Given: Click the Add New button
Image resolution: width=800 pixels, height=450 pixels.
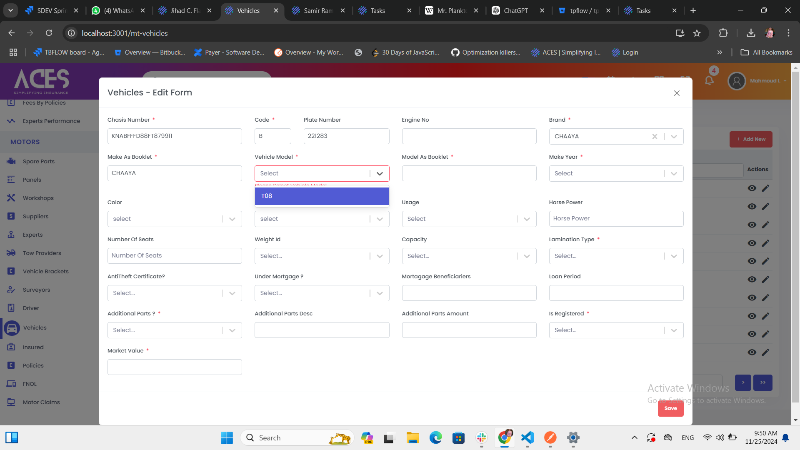Looking at the screenshot, I should (750, 139).
